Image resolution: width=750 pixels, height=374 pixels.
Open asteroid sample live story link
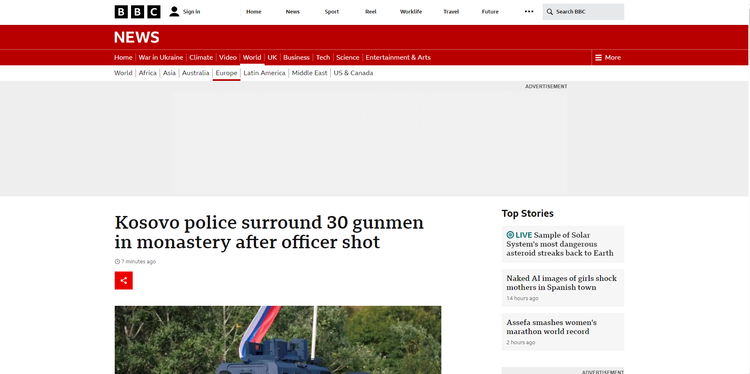click(x=560, y=244)
